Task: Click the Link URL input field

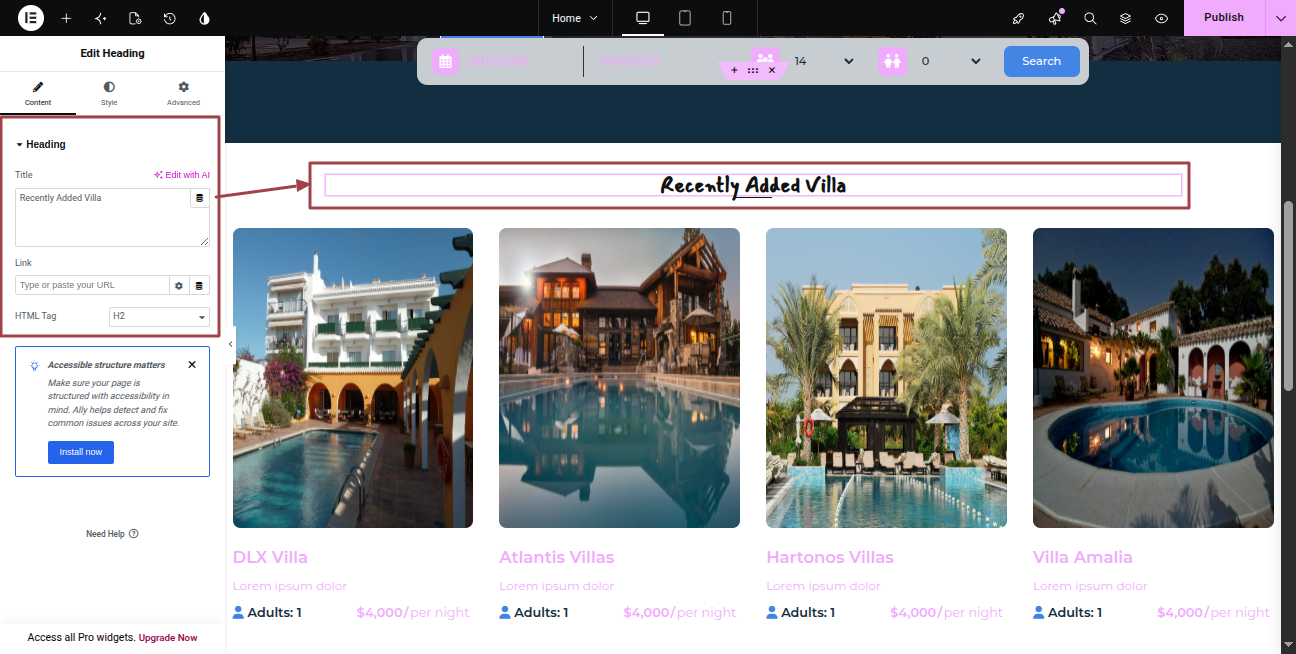Action: click(92, 285)
